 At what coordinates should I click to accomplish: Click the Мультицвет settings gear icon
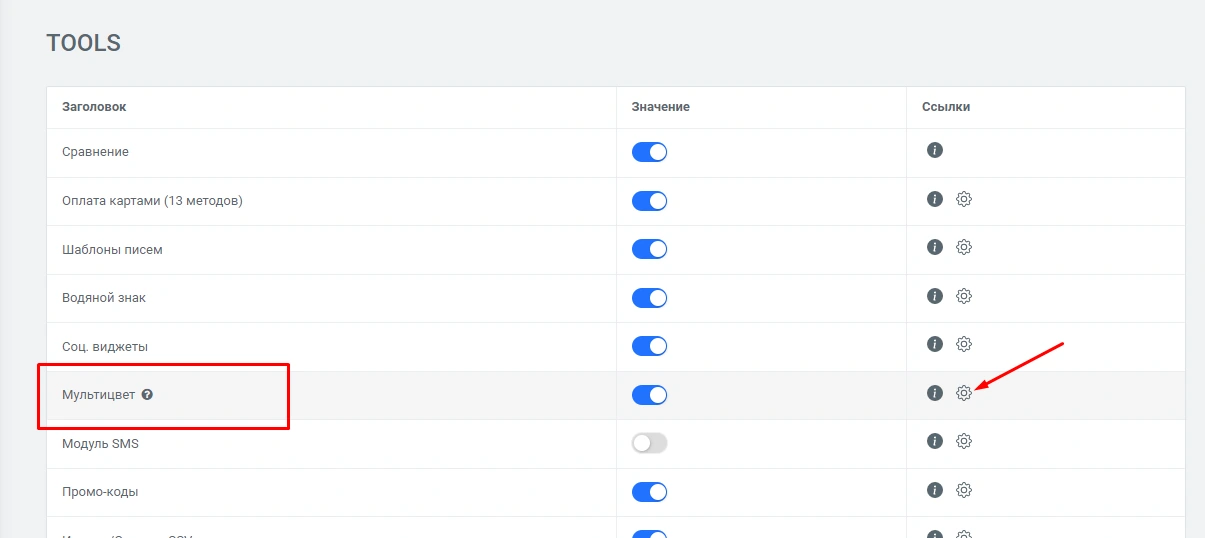coord(964,393)
